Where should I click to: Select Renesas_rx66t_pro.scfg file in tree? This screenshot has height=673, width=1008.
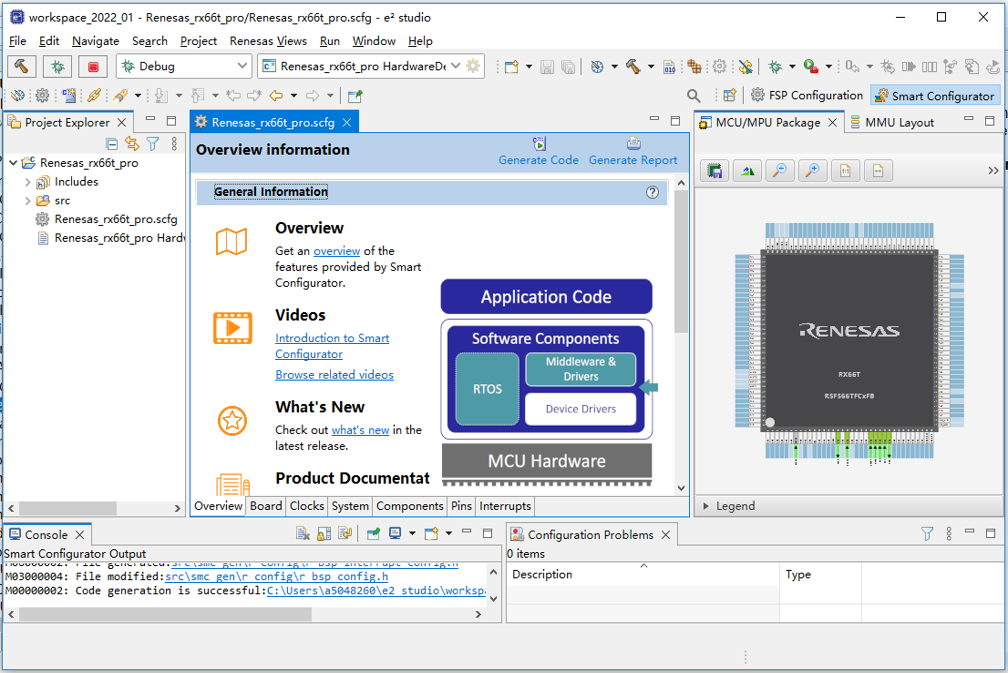116,219
